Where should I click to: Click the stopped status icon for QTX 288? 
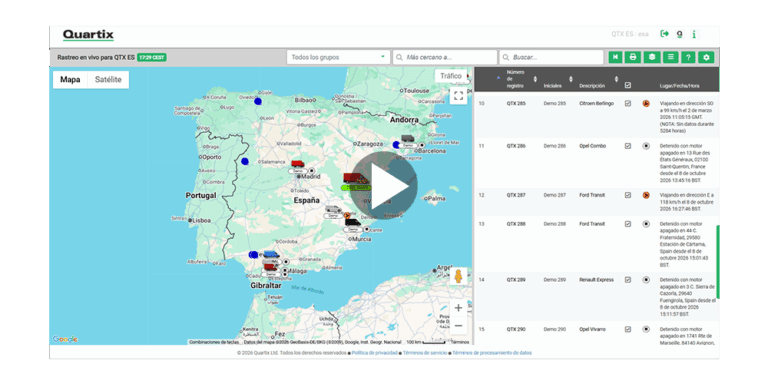coord(646,224)
